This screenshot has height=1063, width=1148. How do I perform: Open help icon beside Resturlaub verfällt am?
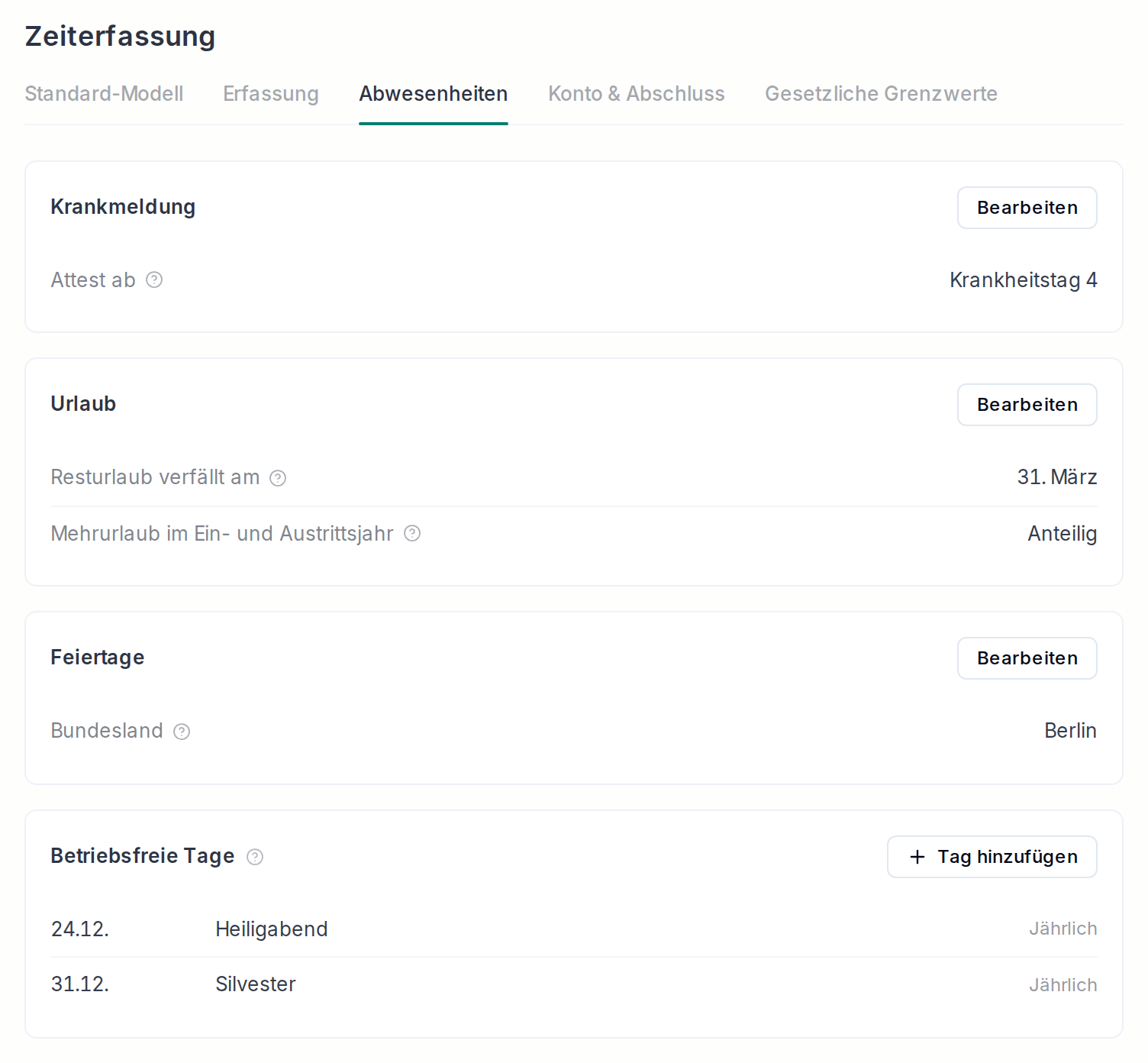pyautogui.click(x=278, y=478)
